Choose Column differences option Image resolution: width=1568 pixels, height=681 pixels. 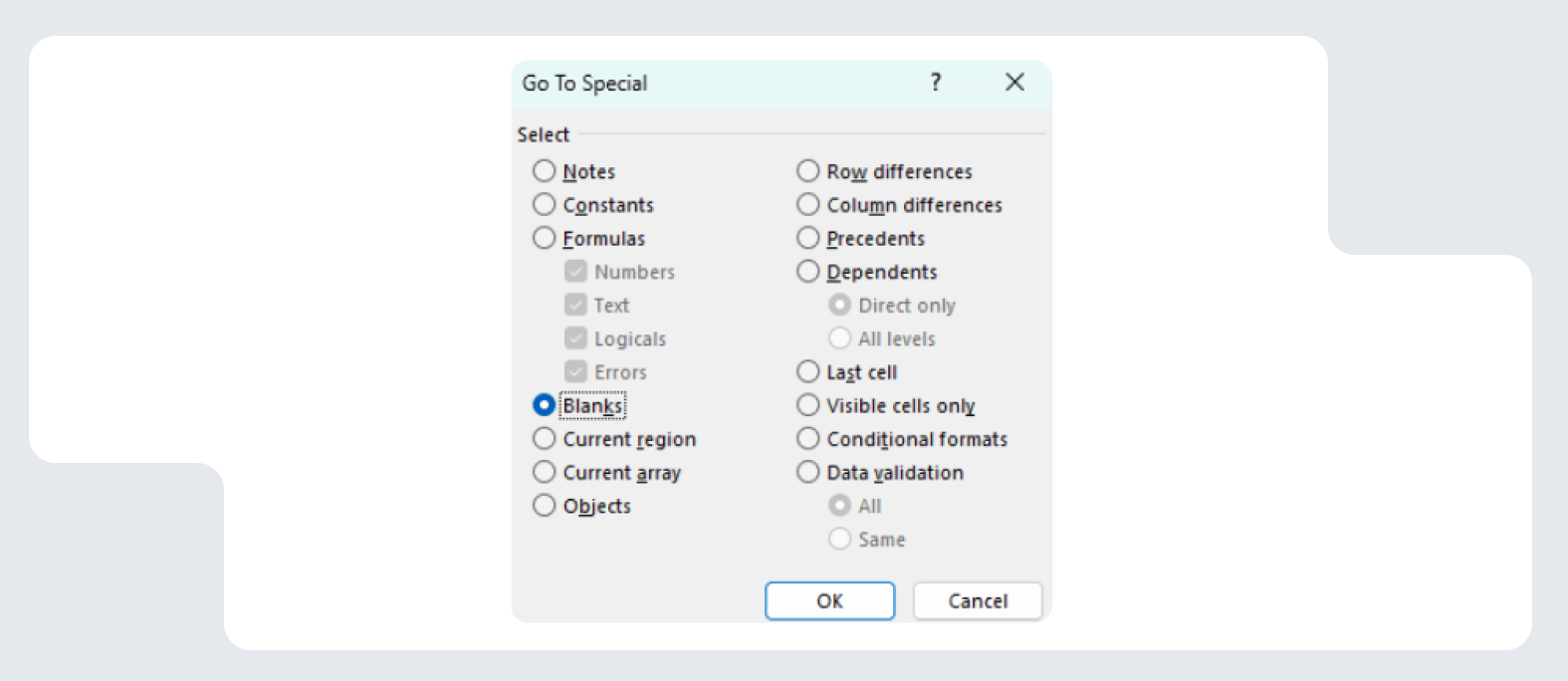click(x=808, y=205)
